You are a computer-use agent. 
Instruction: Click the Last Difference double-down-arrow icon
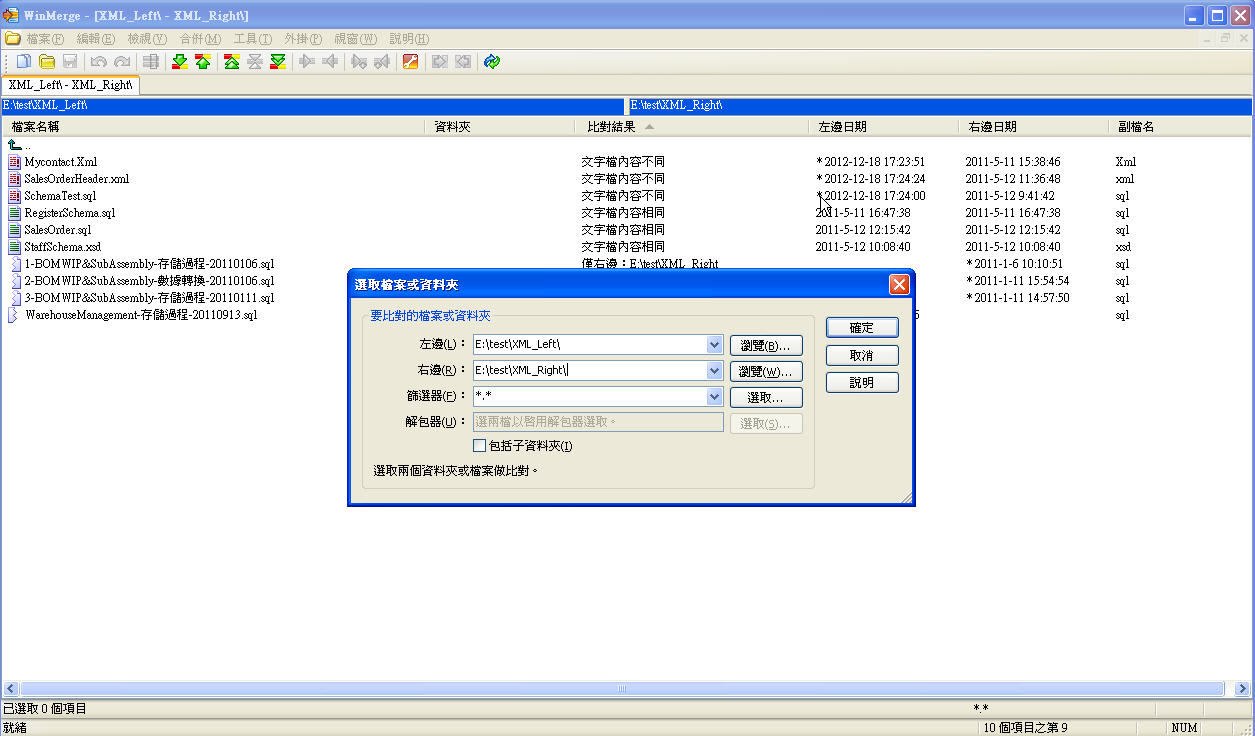click(x=278, y=62)
